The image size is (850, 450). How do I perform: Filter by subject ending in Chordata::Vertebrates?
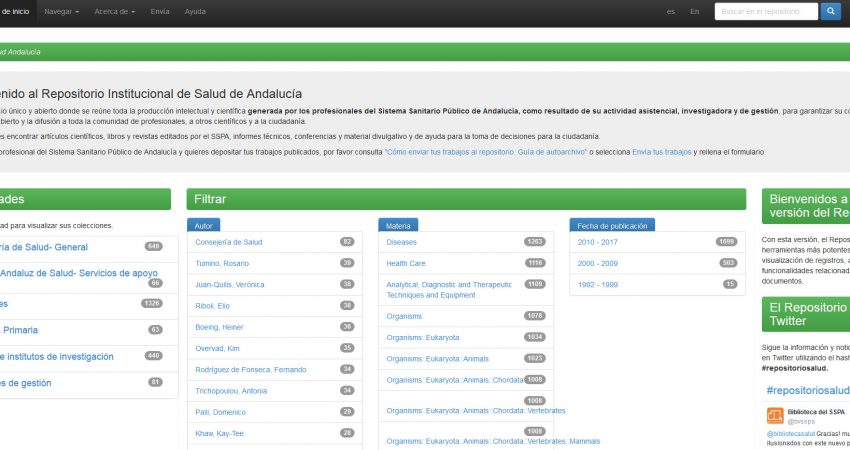pos(476,411)
